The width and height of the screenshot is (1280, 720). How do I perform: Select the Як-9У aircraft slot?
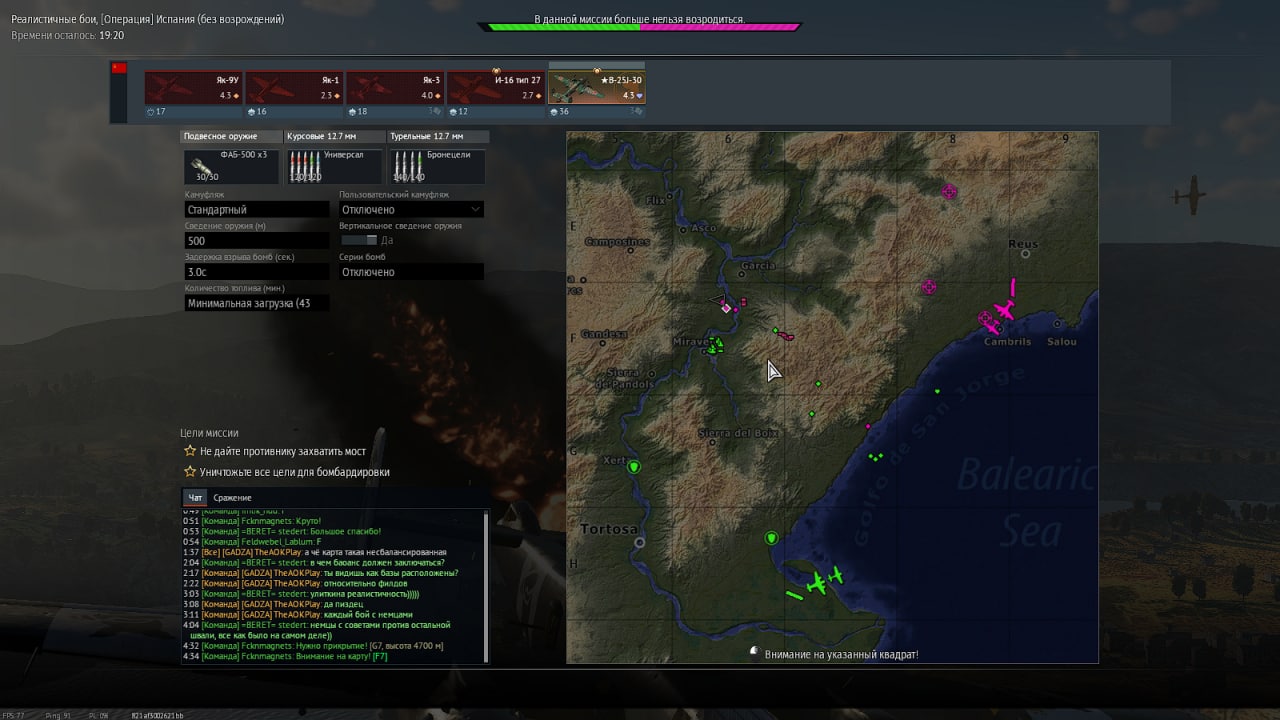(x=194, y=87)
